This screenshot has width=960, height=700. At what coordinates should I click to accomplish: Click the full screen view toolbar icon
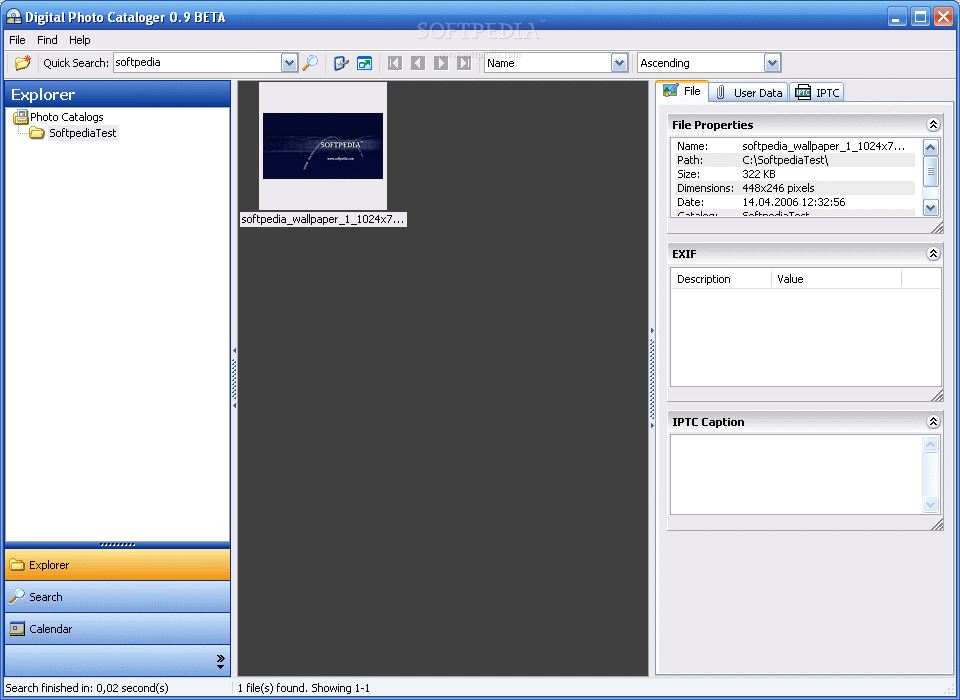point(364,62)
